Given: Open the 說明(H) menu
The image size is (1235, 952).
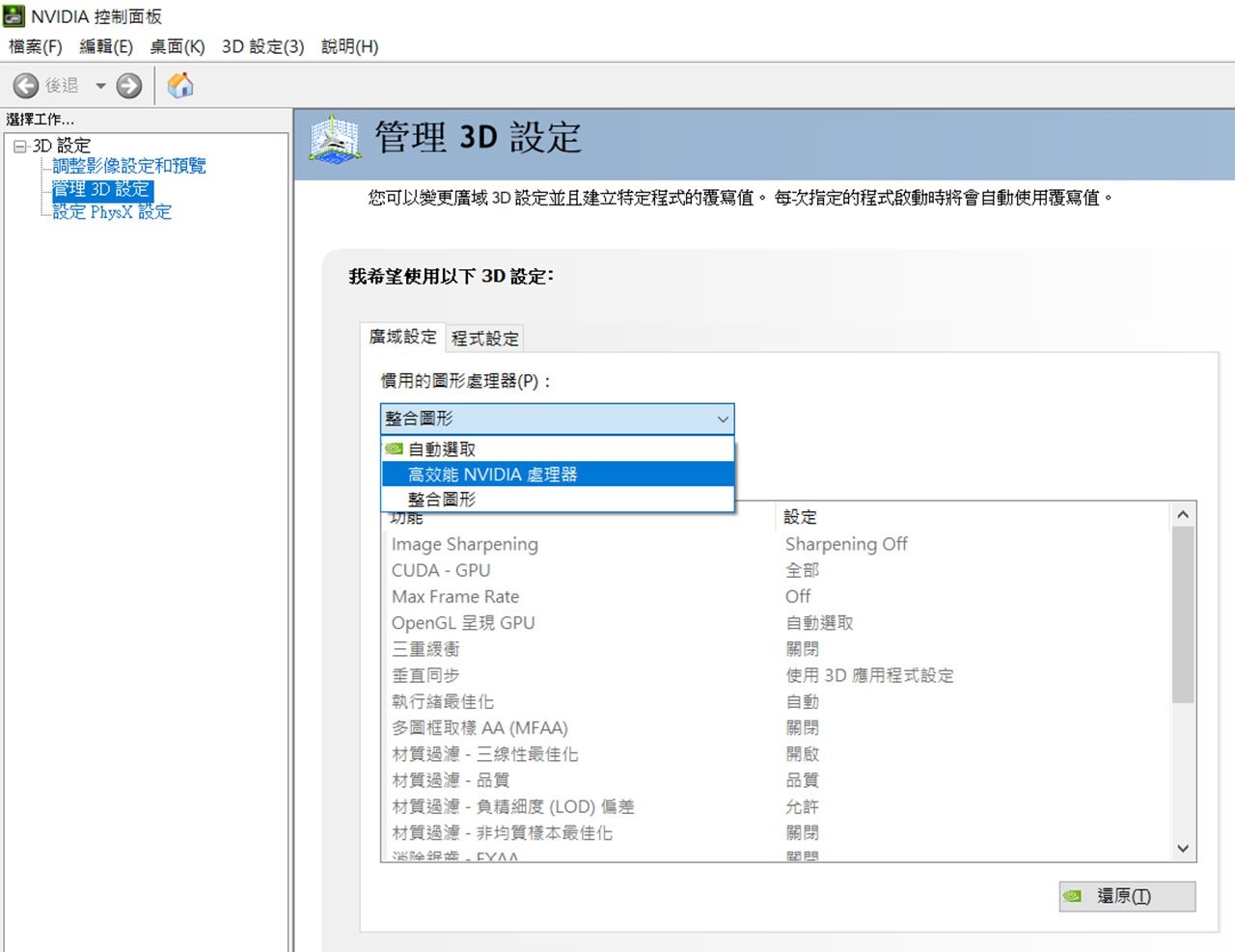Looking at the screenshot, I should click(x=350, y=46).
